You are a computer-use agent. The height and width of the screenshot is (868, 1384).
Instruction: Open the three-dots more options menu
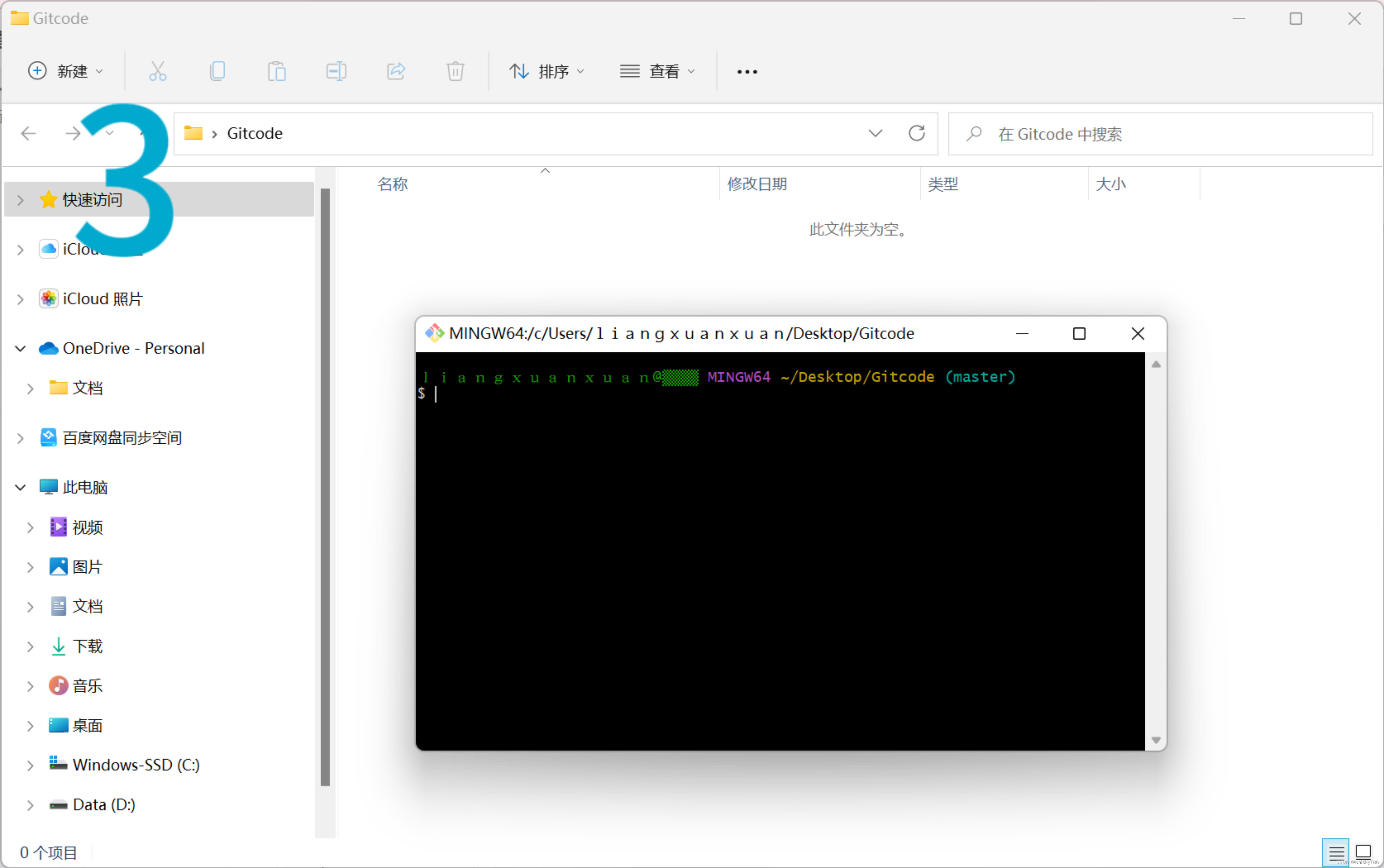click(x=747, y=72)
